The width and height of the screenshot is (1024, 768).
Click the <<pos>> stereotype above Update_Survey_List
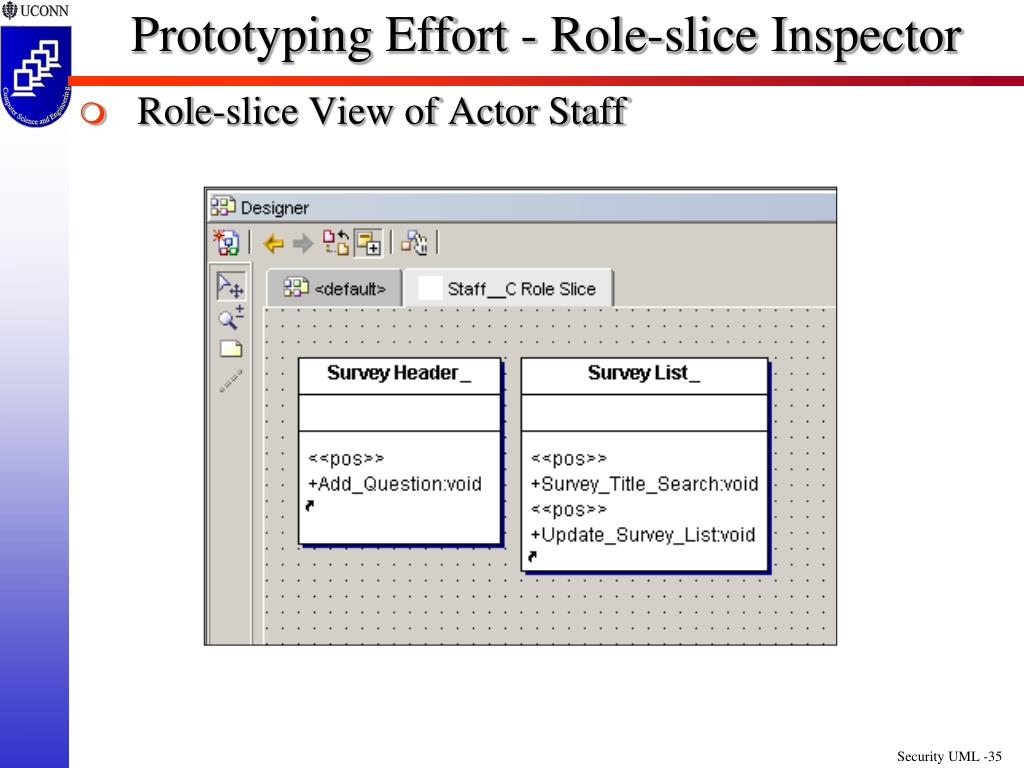click(x=568, y=509)
